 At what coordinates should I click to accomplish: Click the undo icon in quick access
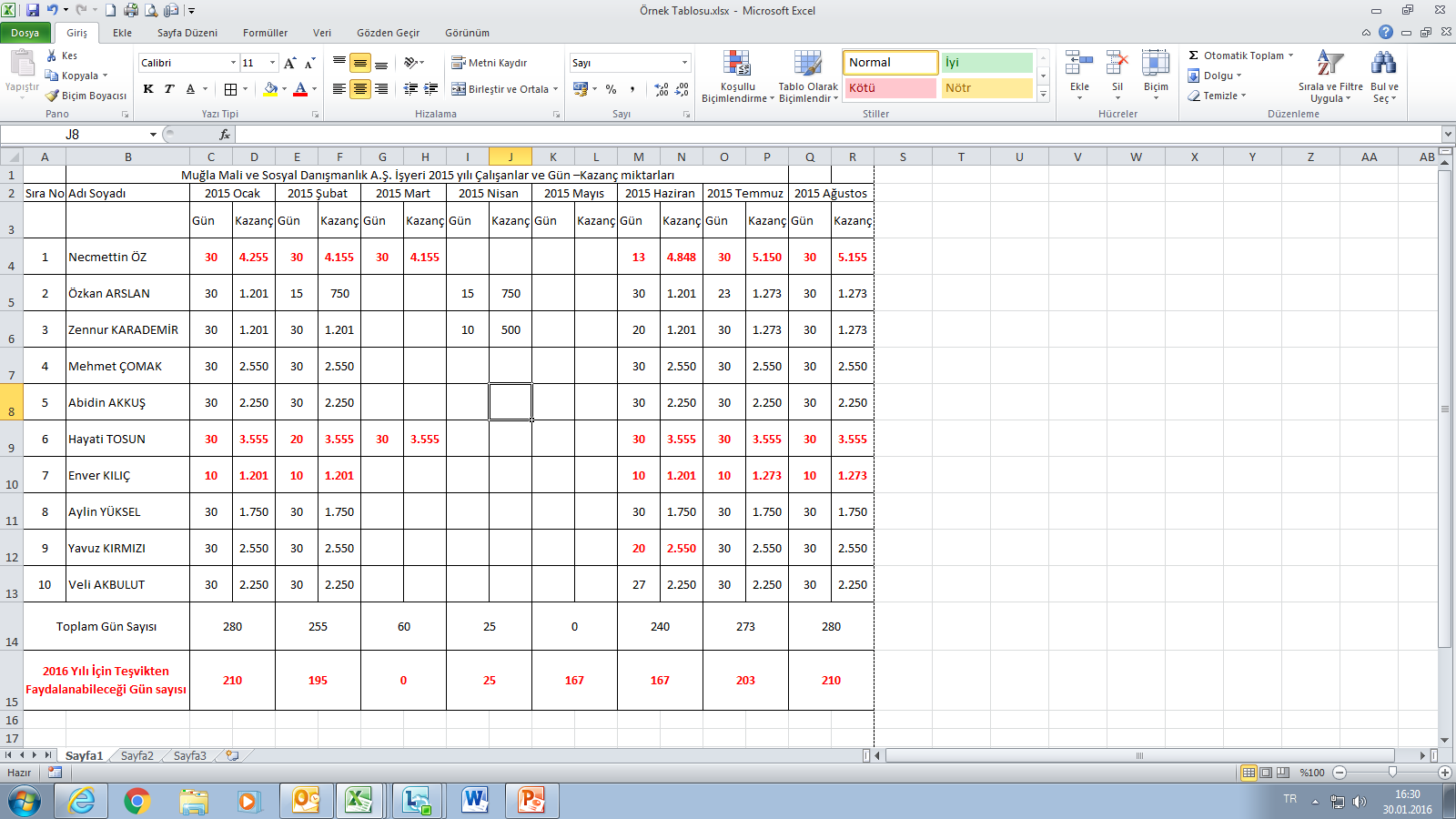[53, 10]
